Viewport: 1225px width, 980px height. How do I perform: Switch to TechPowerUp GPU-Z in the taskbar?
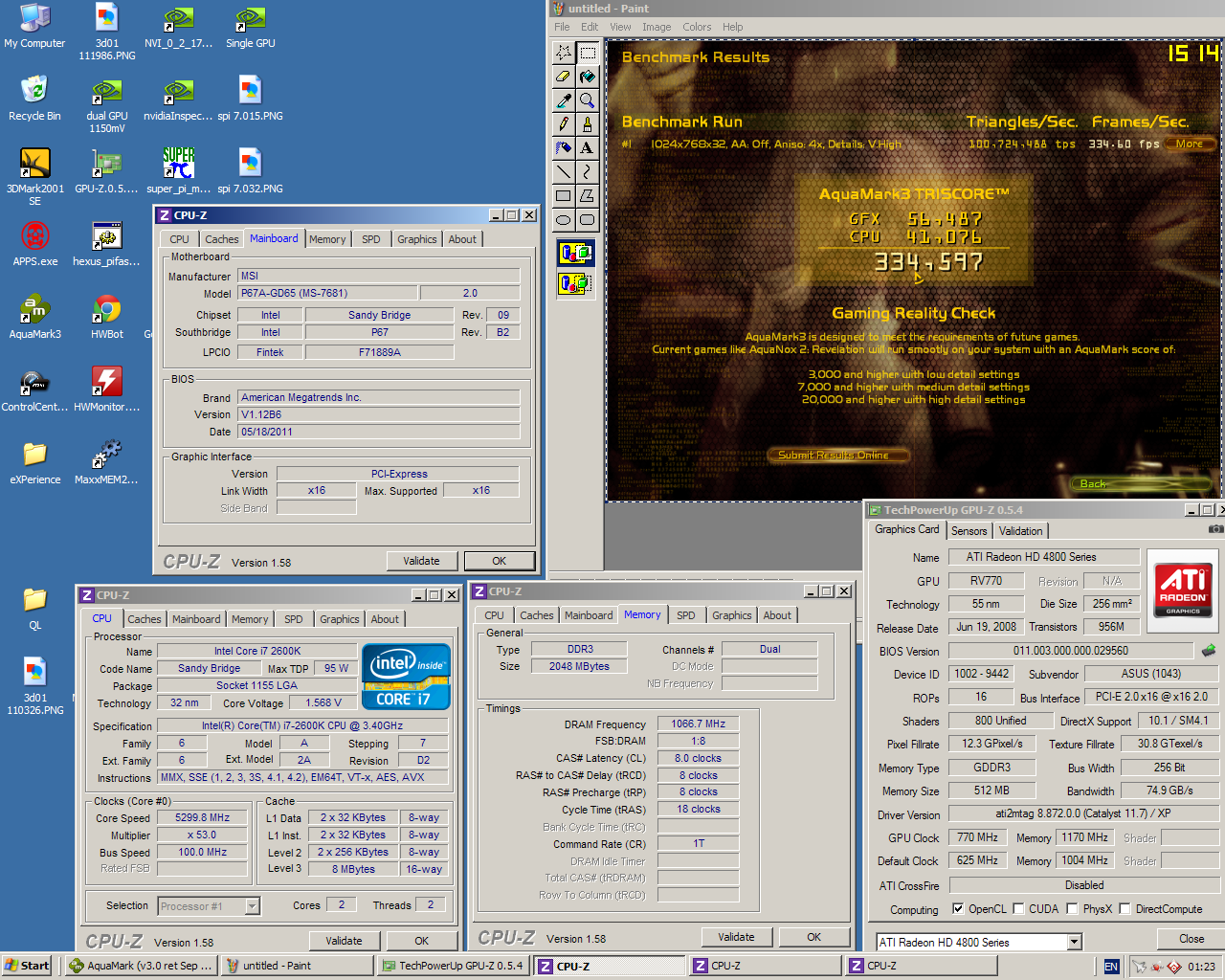coord(453,966)
